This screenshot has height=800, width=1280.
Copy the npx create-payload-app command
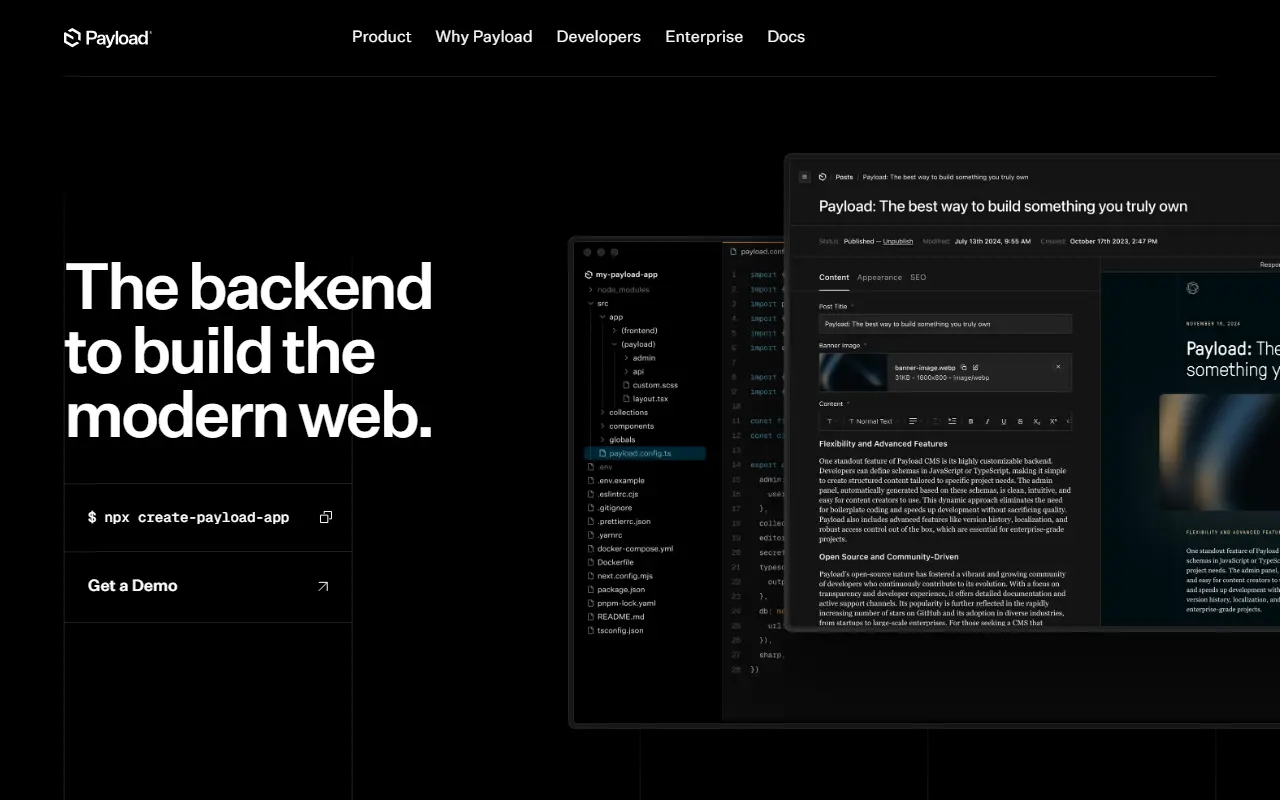pos(326,517)
